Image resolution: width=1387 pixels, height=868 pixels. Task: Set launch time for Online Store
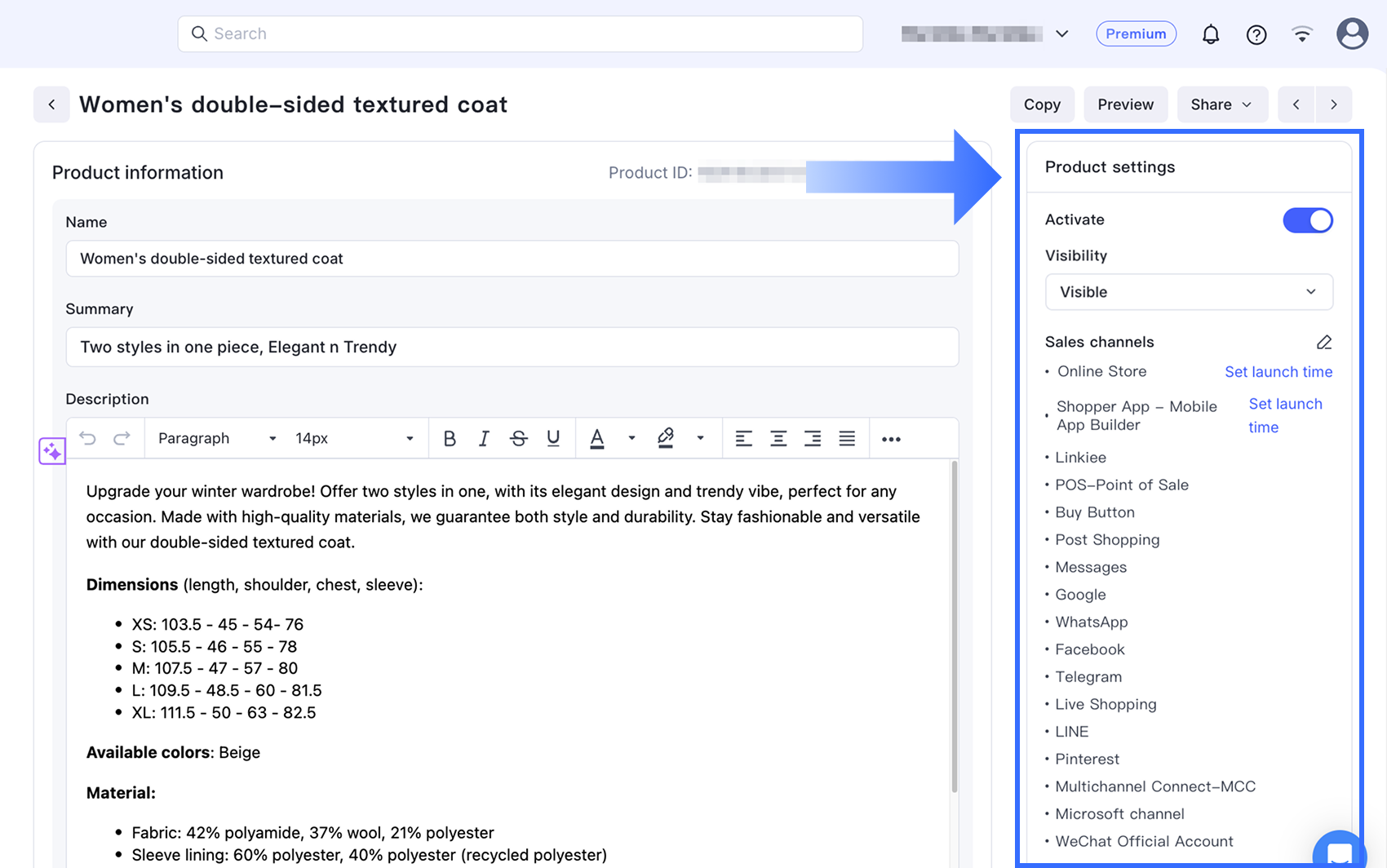pyautogui.click(x=1278, y=372)
